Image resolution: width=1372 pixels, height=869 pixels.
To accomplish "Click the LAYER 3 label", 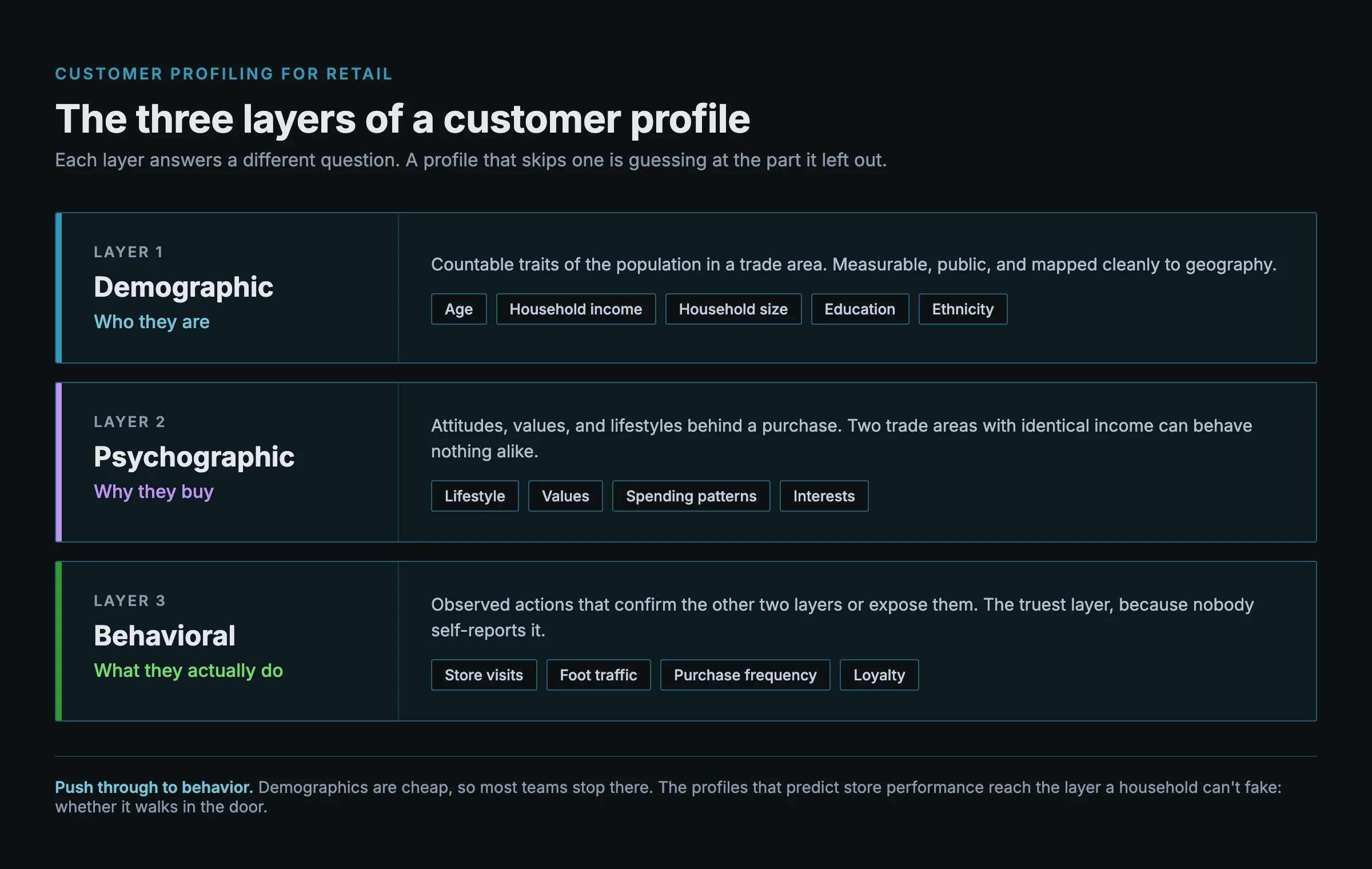I will coord(130,601).
